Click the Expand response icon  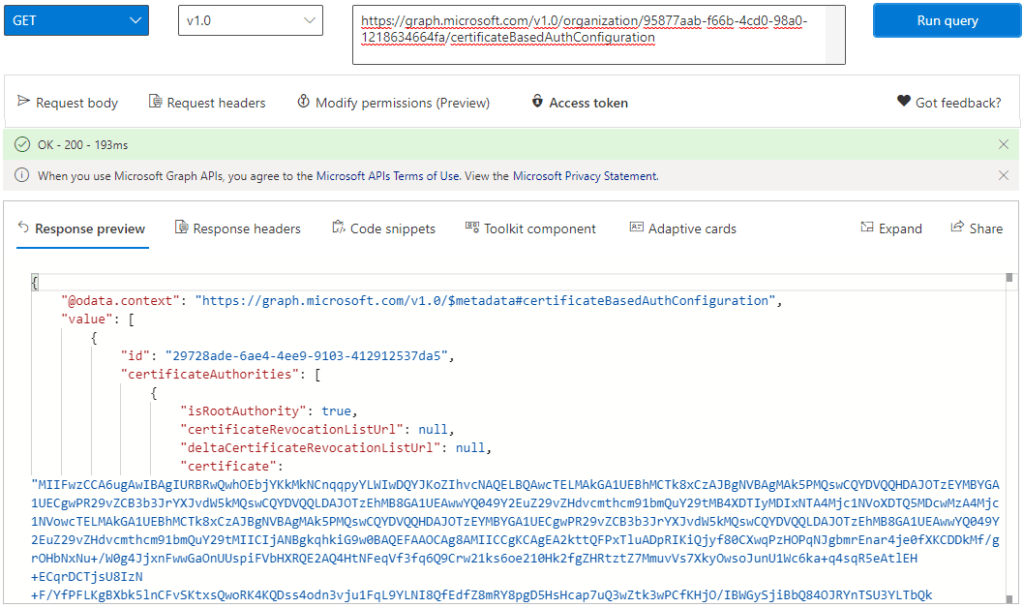coord(867,228)
